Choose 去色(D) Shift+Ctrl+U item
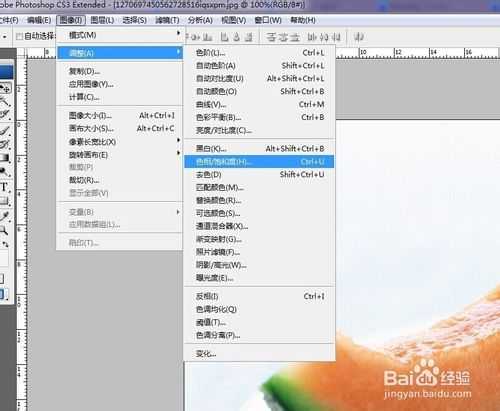 point(259,174)
